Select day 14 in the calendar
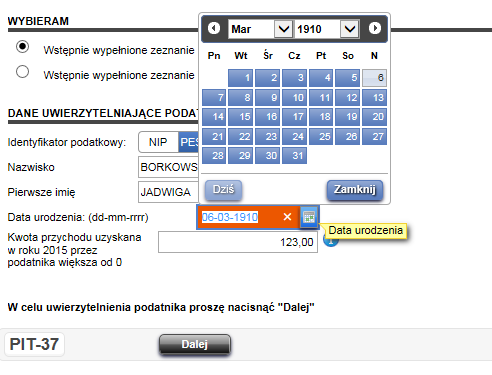Image resolution: width=492 pixels, height=375 pixels. [x=214, y=117]
